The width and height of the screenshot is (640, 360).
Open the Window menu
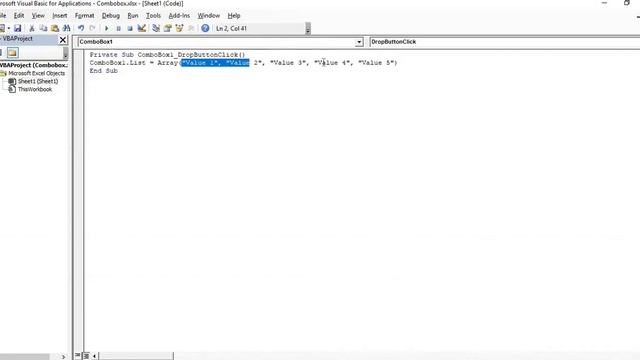209,16
